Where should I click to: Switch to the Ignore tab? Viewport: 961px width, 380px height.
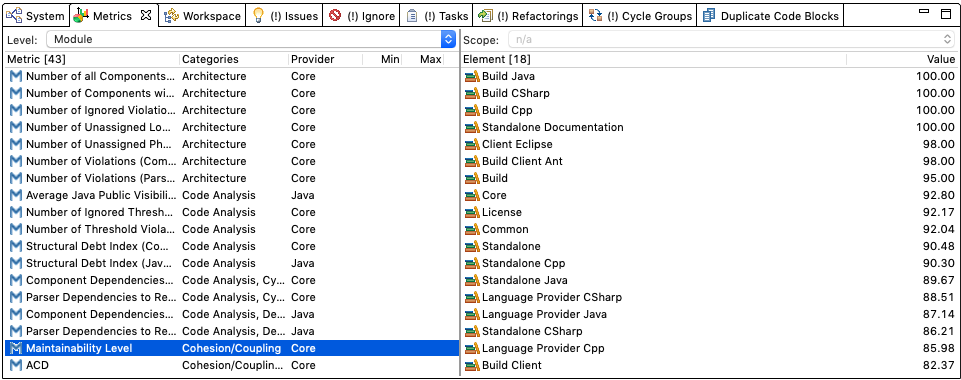pyautogui.click(x=362, y=16)
